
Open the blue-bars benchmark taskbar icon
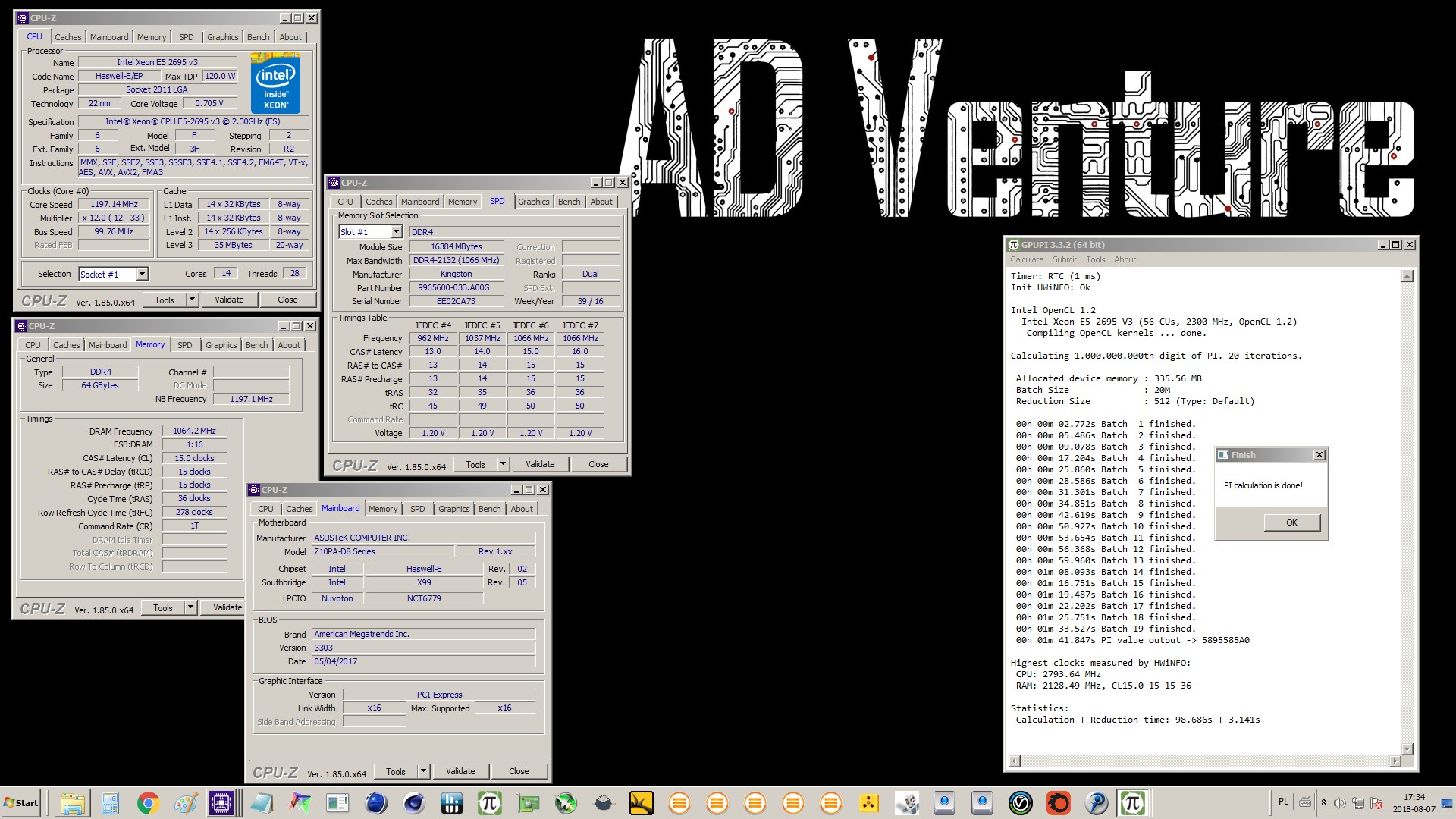pyautogui.click(x=451, y=802)
